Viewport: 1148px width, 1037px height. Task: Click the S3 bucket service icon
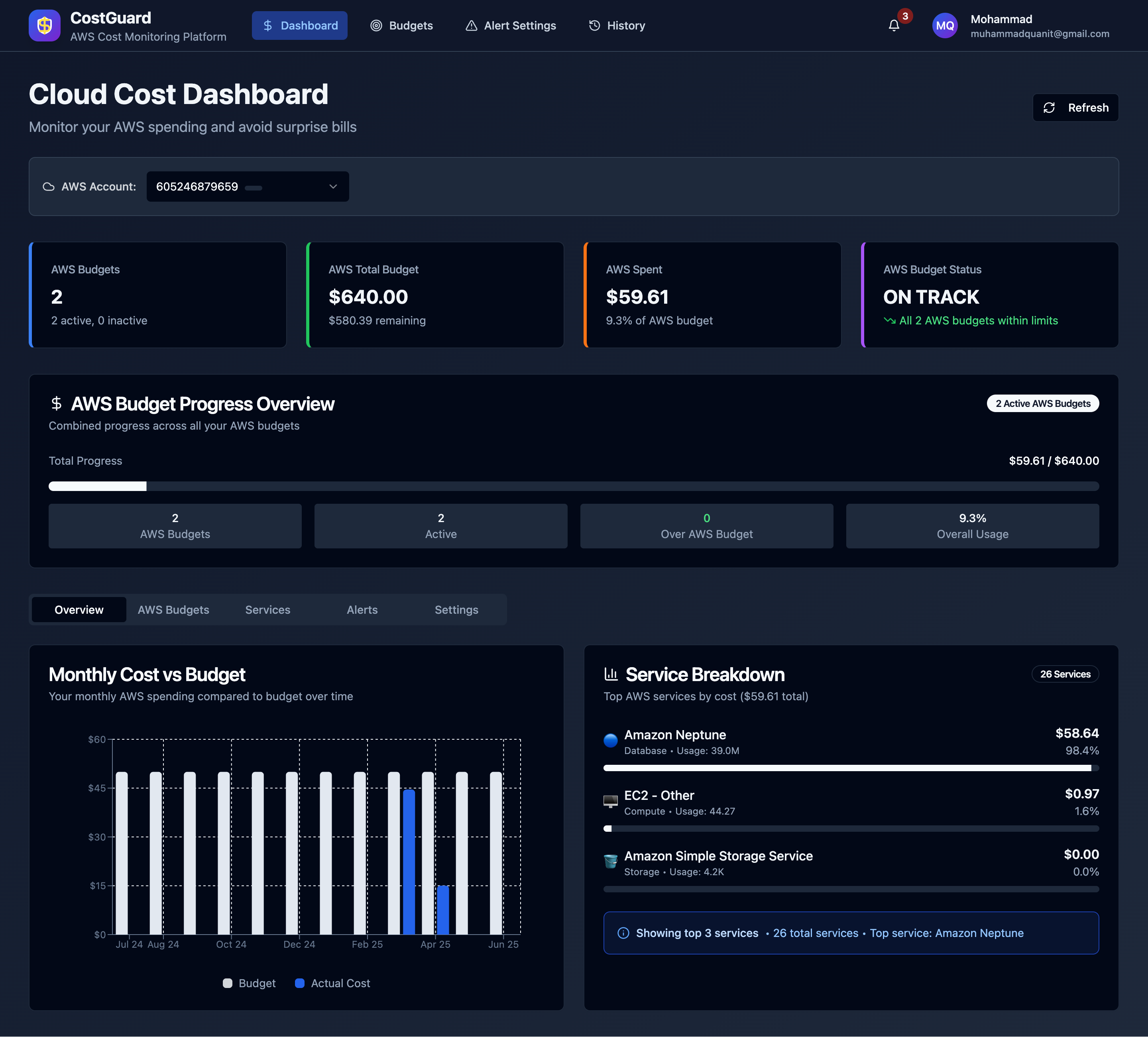(x=610, y=862)
